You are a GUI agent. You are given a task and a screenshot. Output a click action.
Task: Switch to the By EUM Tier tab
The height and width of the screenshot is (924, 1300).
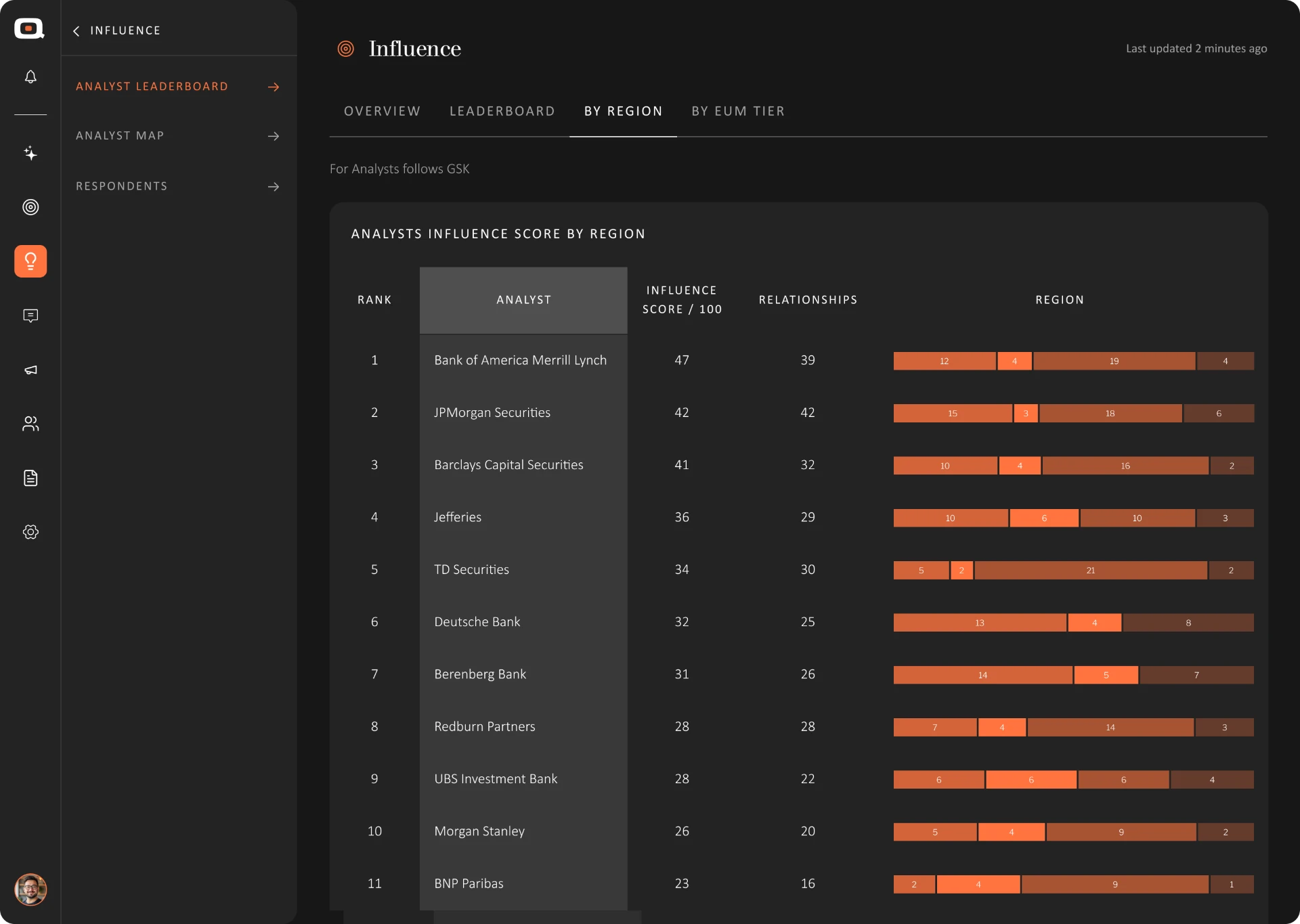(738, 111)
